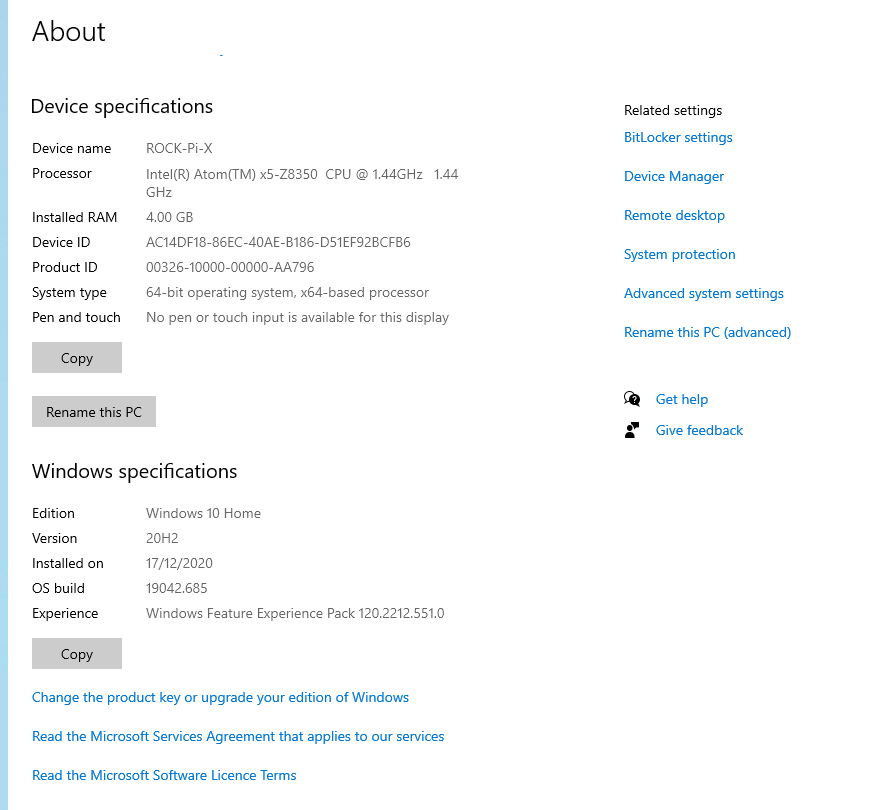Select the installed RAM value 4.00 GB

[170, 217]
